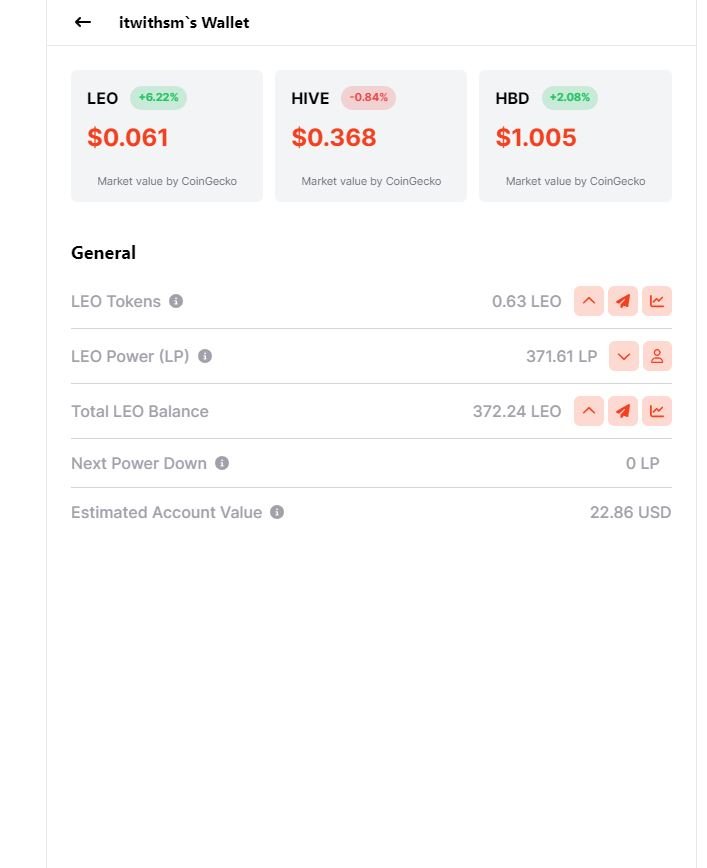Click the info icon beside Estimated Account Value
707x868 pixels.
coord(277,512)
